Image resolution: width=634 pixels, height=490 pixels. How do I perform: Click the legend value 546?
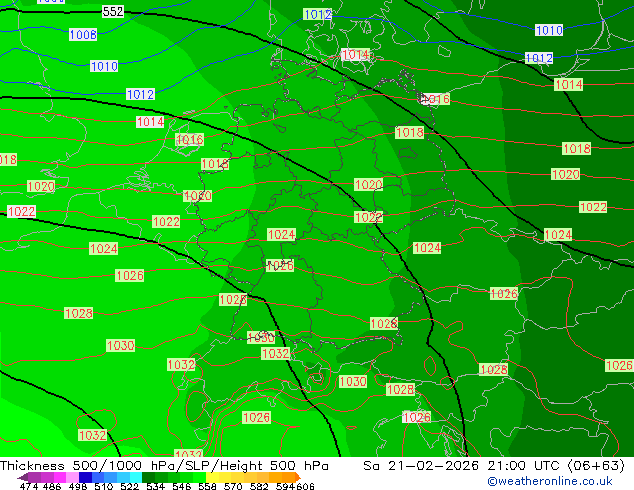pyautogui.click(x=181, y=486)
